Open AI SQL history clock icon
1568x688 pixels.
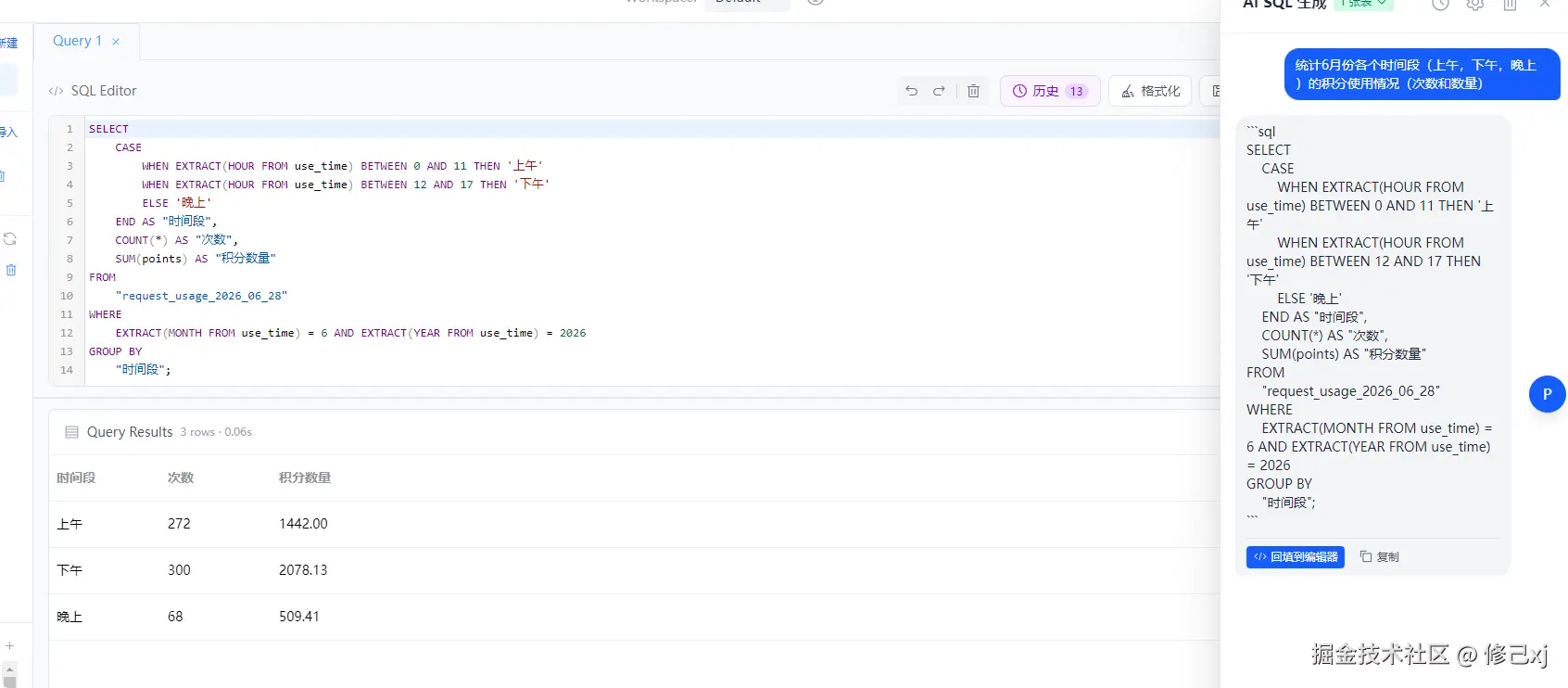(x=1440, y=5)
